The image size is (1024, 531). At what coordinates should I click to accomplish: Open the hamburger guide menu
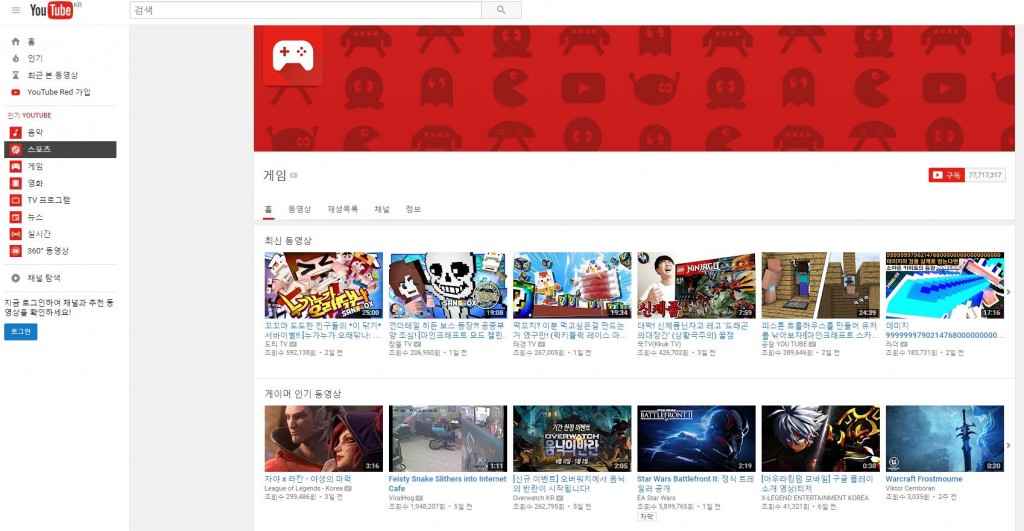click(16, 10)
